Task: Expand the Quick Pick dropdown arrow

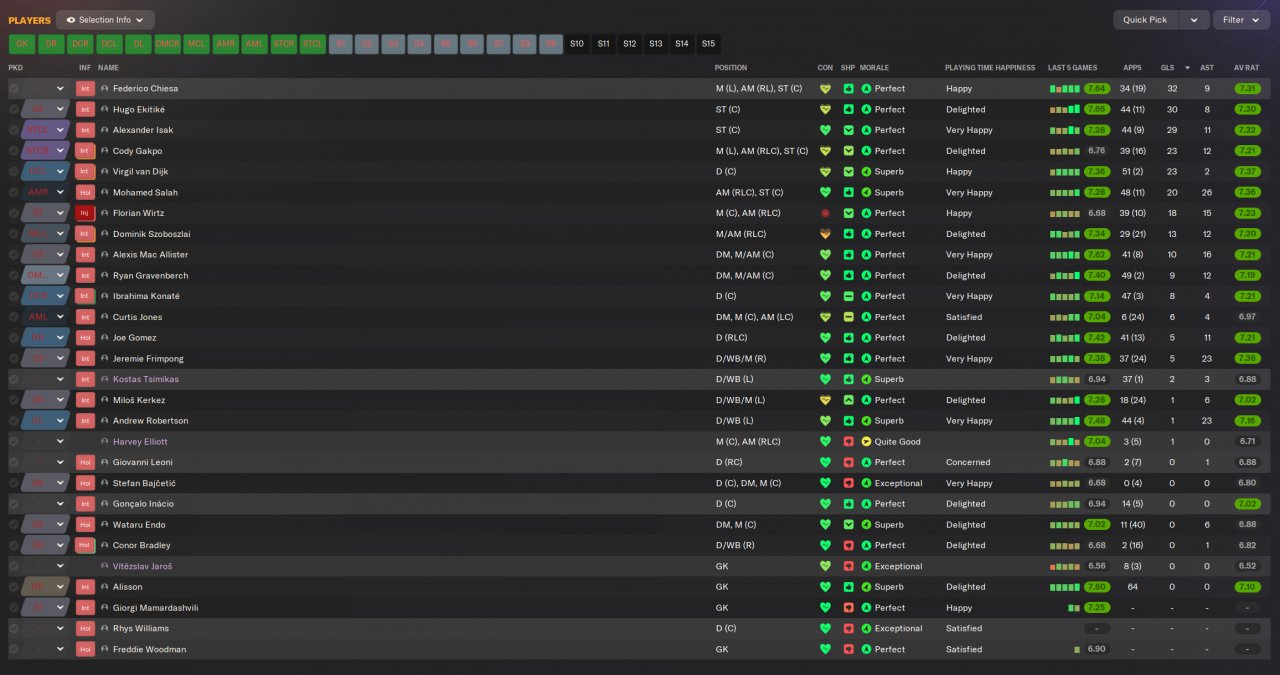Action: tap(1194, 20)
